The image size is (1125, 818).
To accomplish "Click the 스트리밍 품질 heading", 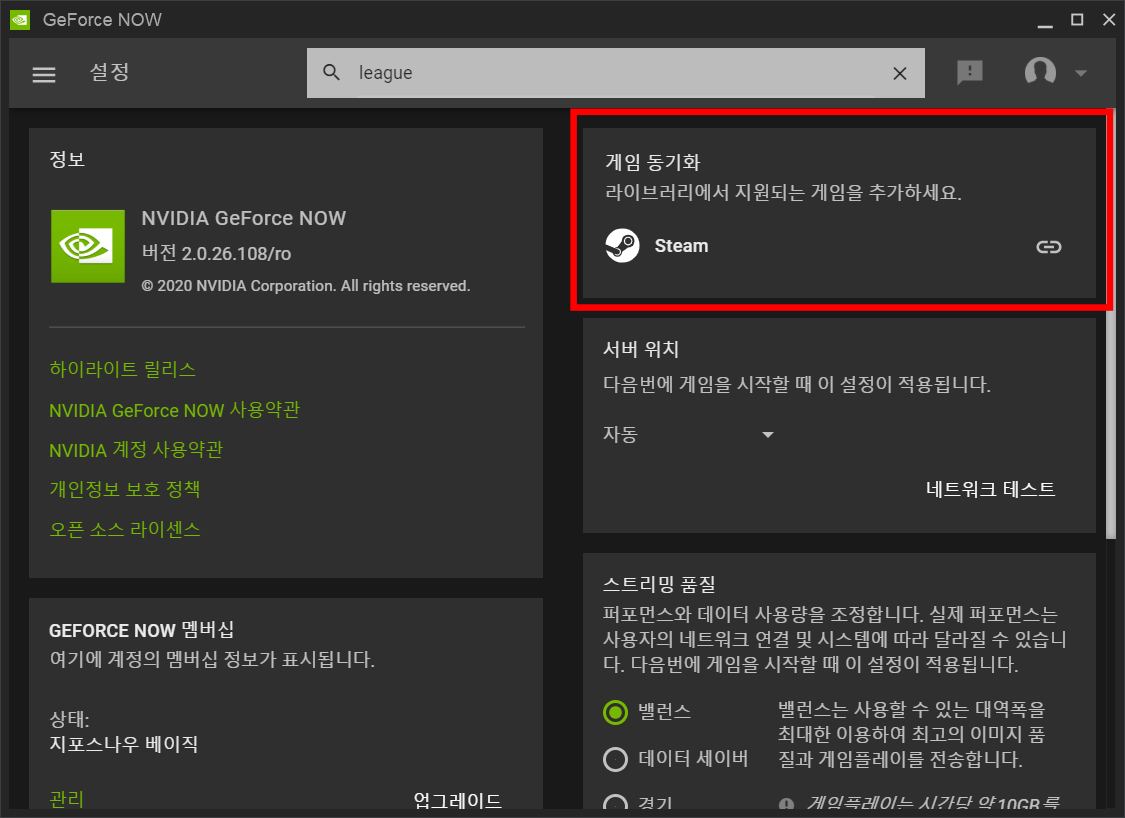I will click(659, 584).
